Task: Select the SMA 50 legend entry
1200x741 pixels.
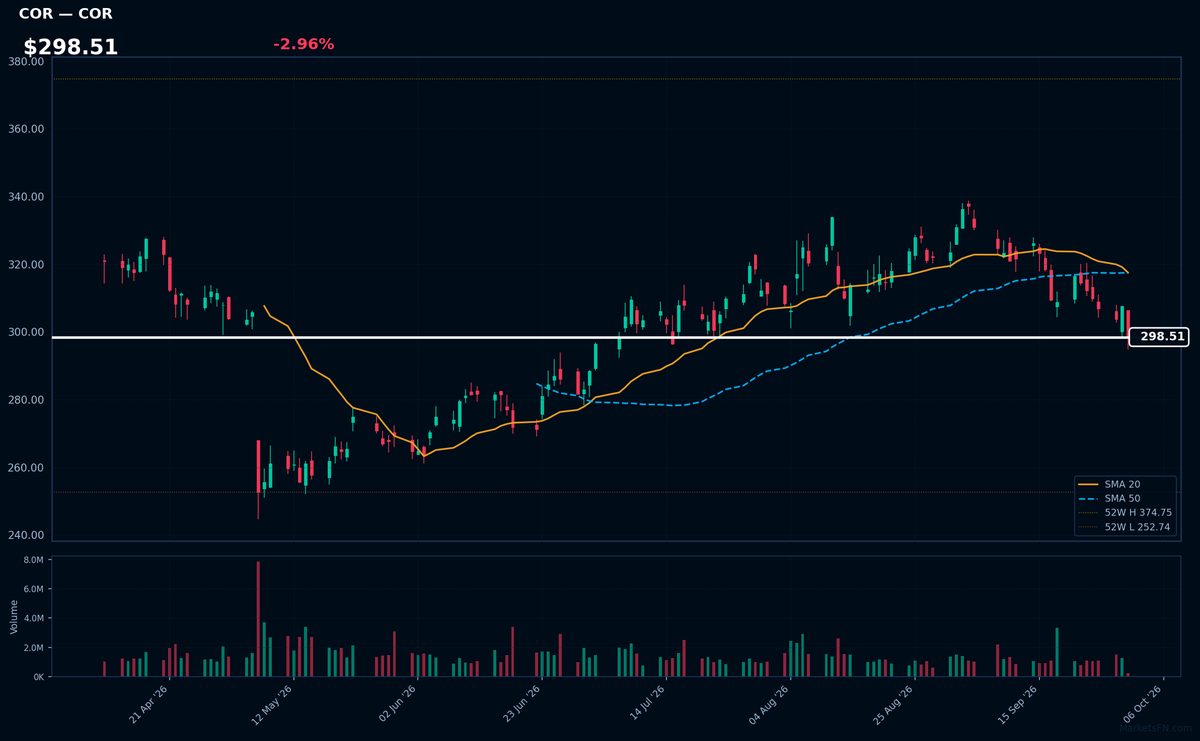Action: click(x=1123, y=498)
